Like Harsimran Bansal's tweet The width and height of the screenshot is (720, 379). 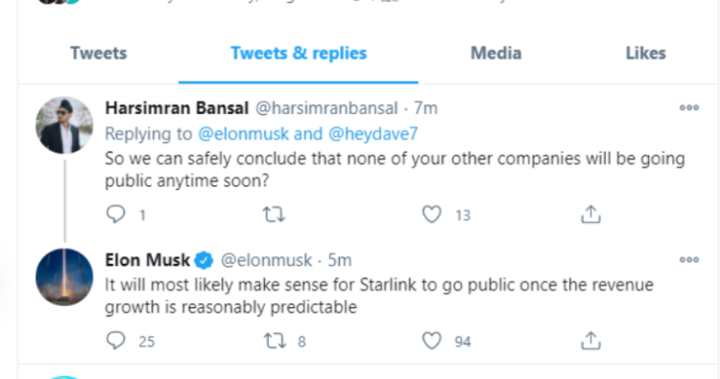pos(432,215)
